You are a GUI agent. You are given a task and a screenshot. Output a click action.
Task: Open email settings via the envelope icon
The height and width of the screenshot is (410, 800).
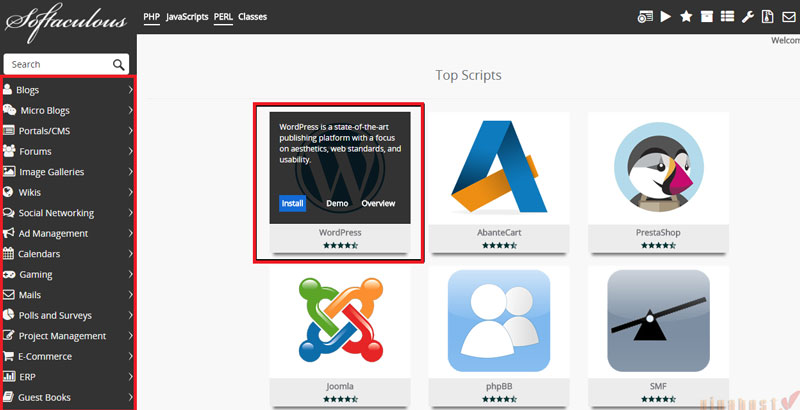coord(789,17)
